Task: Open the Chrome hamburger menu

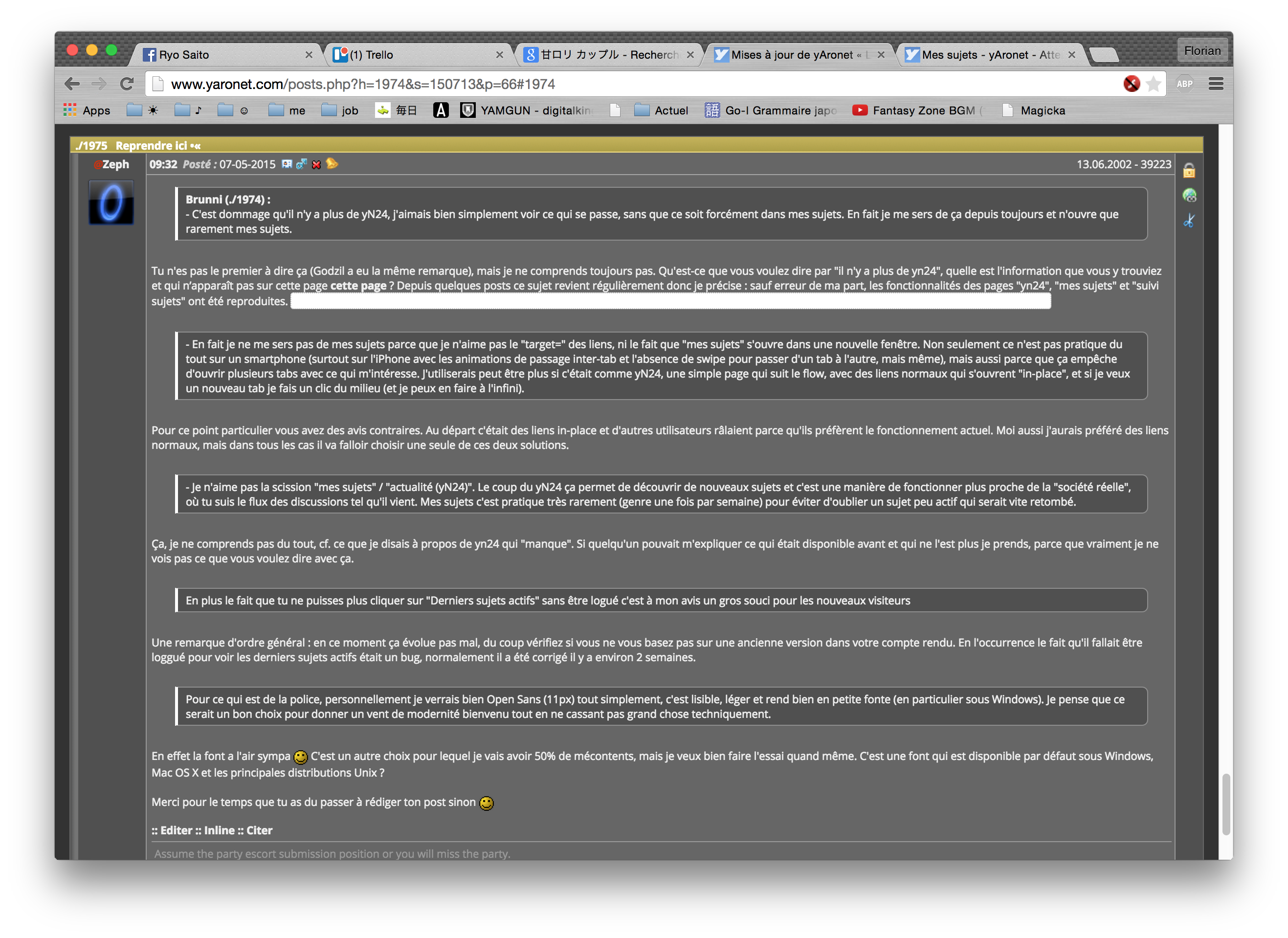Action: coord(1215,84)
